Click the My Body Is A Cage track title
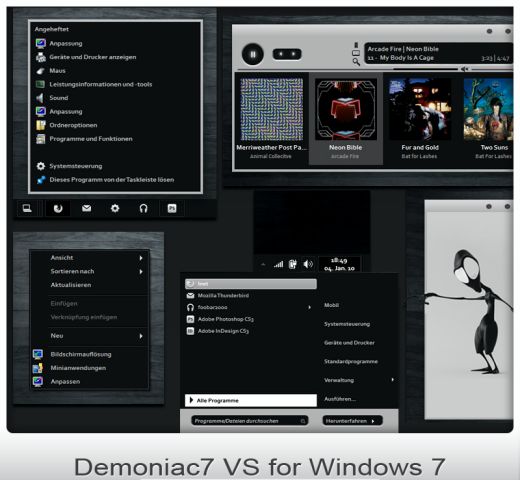The height and width of the screenshot is (480, 520). (407, 58)
